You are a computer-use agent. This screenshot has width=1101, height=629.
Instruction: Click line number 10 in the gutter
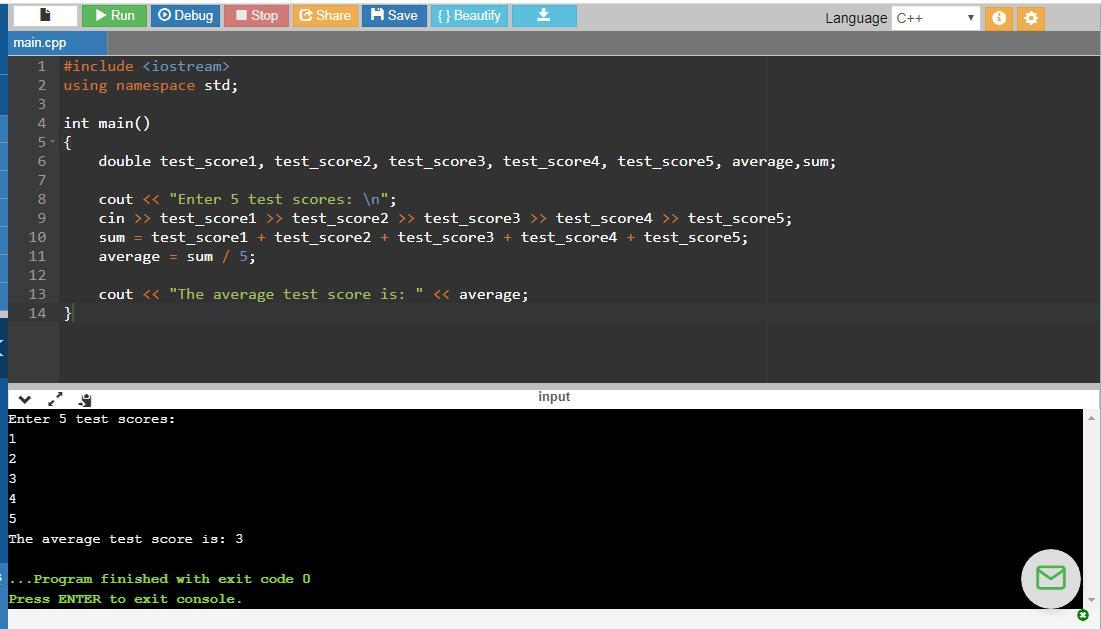pyautogui.click(x=37, y=237)
